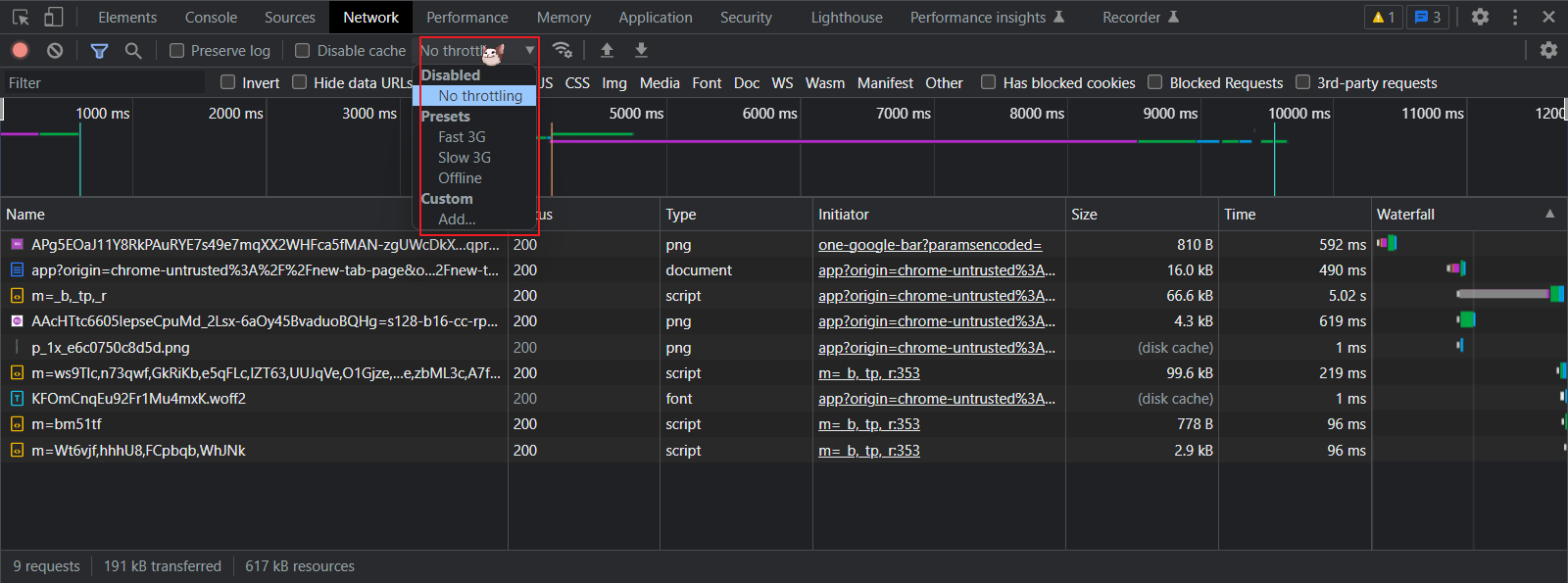Click the Export HAR download icon

641,50
